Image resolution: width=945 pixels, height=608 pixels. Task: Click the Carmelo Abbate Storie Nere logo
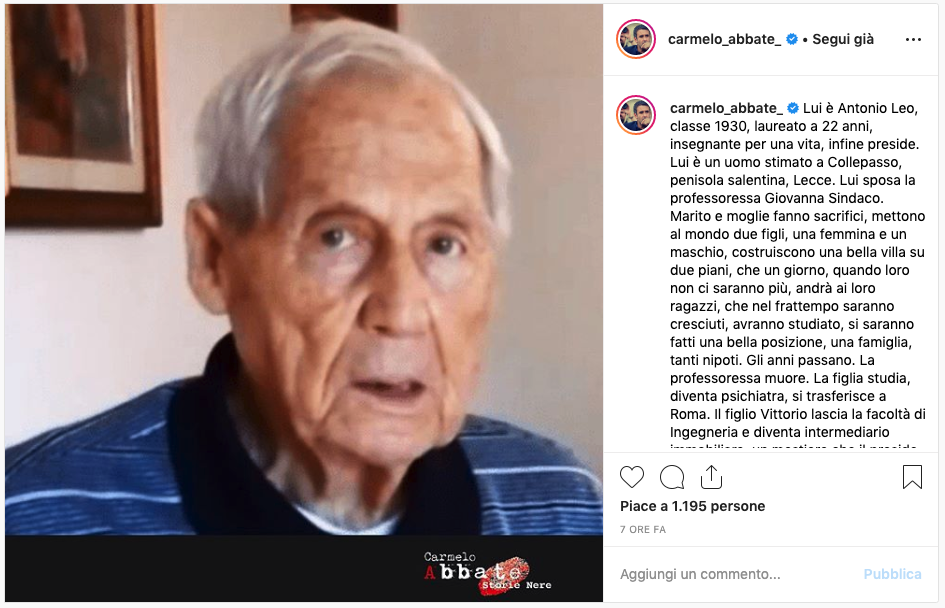tap(487, 573)
